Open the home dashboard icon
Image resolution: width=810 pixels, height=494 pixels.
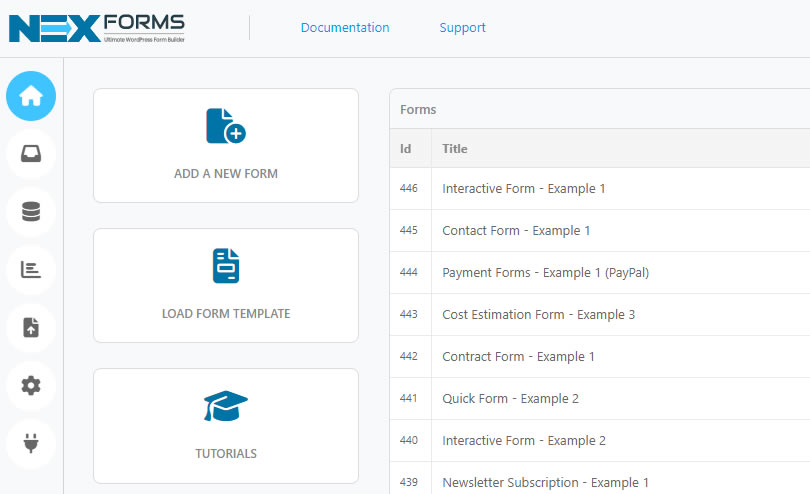[31, 96]
